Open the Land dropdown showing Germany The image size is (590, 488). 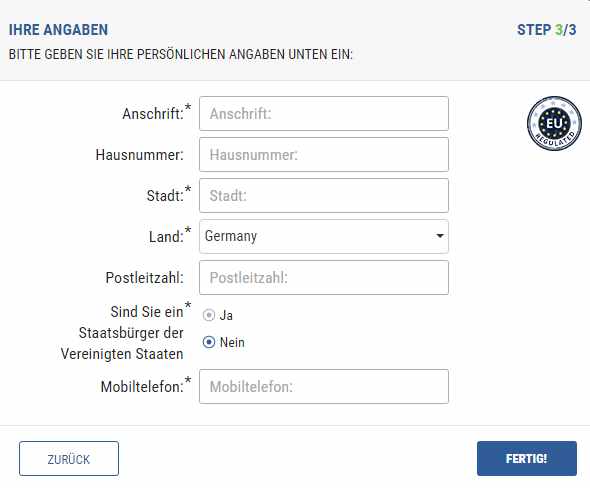click(x=324, y=236)
